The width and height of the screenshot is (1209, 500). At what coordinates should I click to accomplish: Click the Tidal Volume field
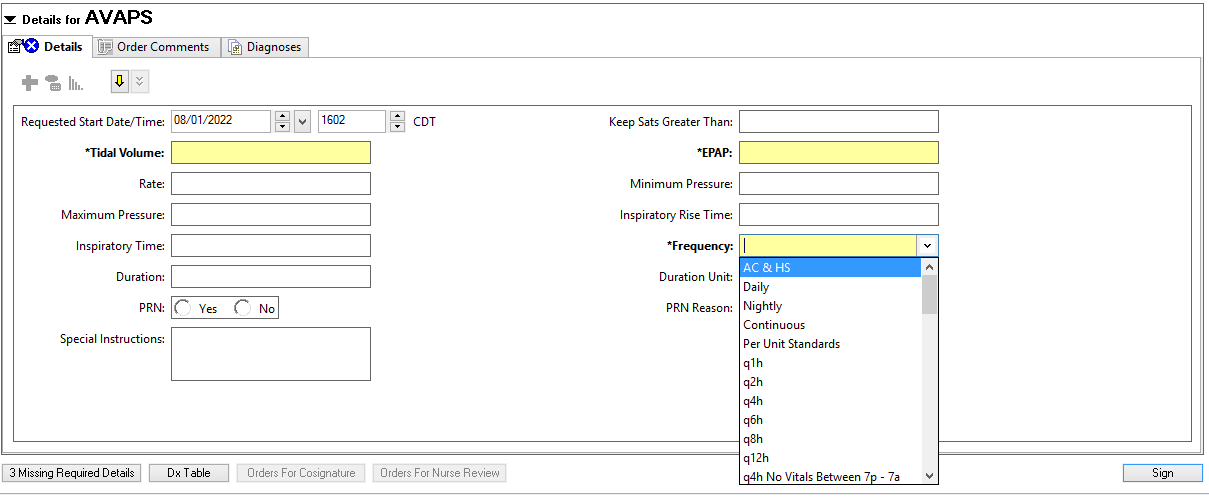271,152
